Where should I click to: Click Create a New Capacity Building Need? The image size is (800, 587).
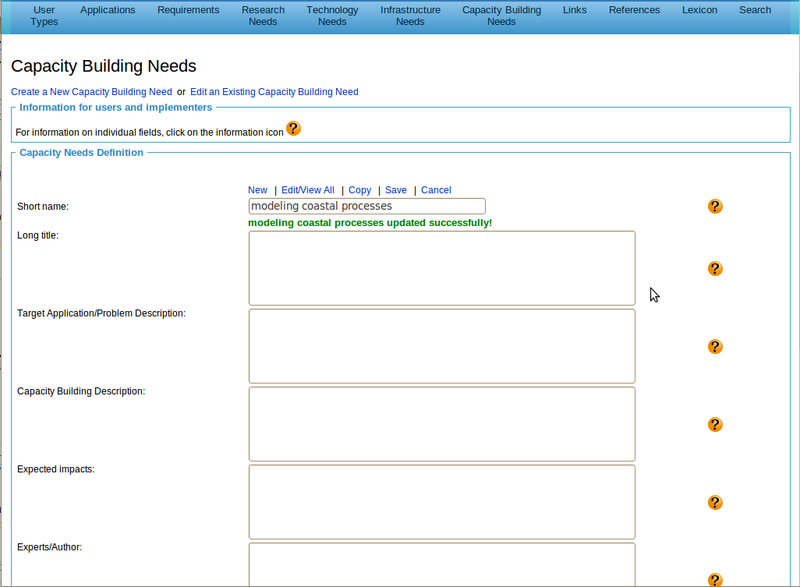pos(91,92)
